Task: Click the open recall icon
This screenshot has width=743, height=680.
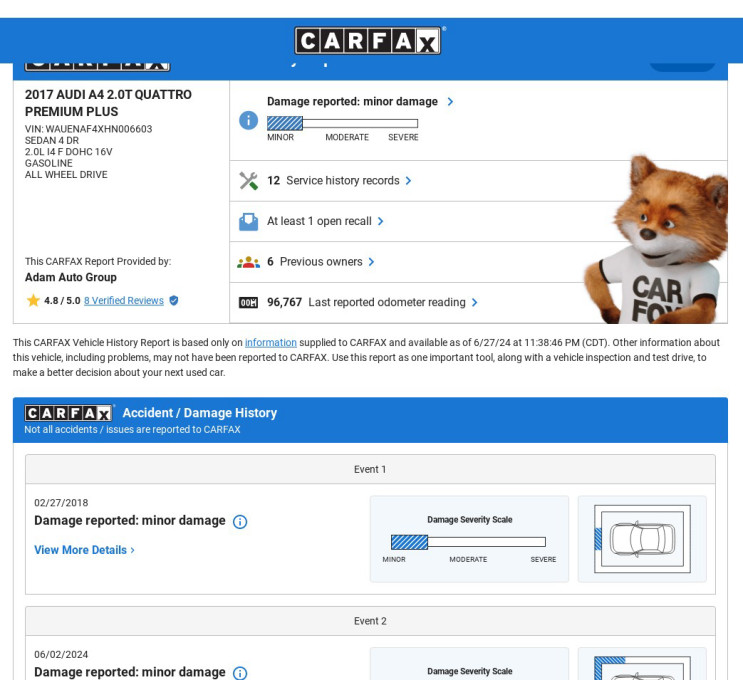Action: 248,222
